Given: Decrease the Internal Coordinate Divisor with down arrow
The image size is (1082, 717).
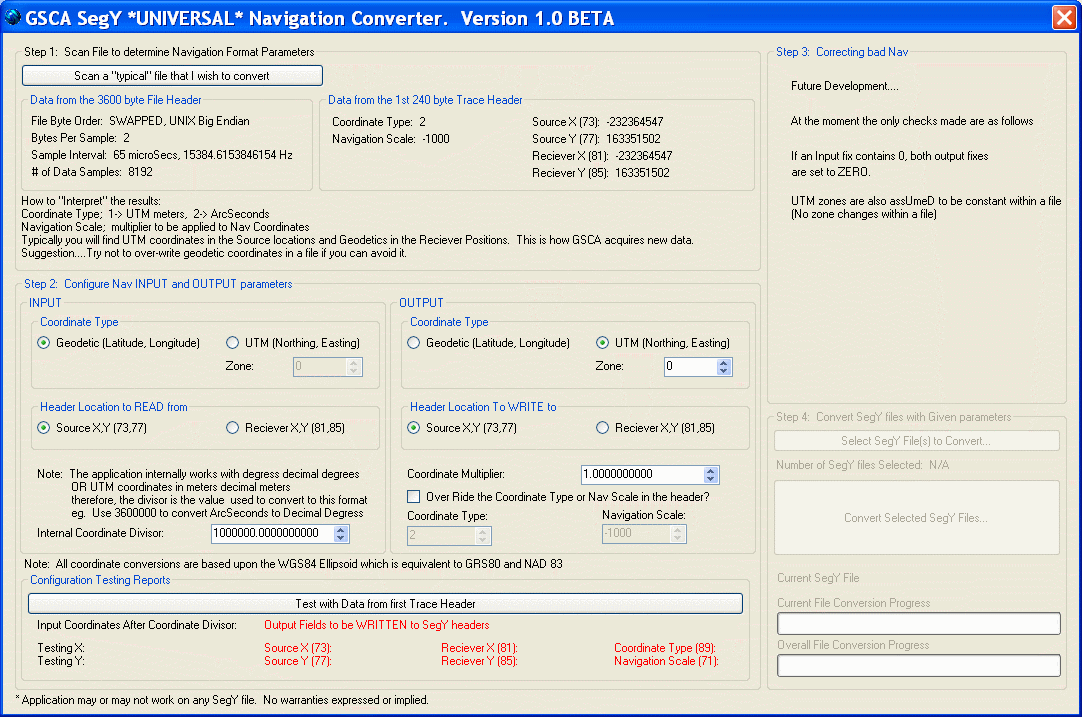Looking at the screenshot, I should pyautogui.click(x=340, y=538).
